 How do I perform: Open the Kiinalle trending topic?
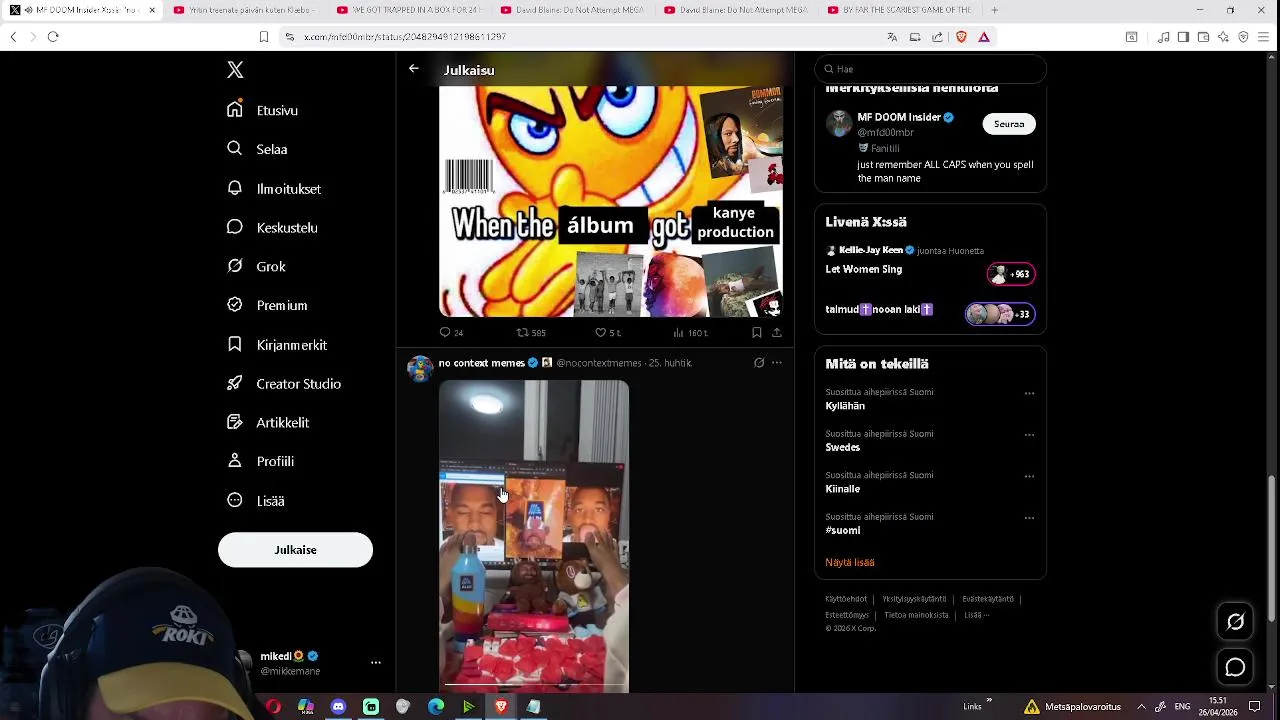click(842, 489)
